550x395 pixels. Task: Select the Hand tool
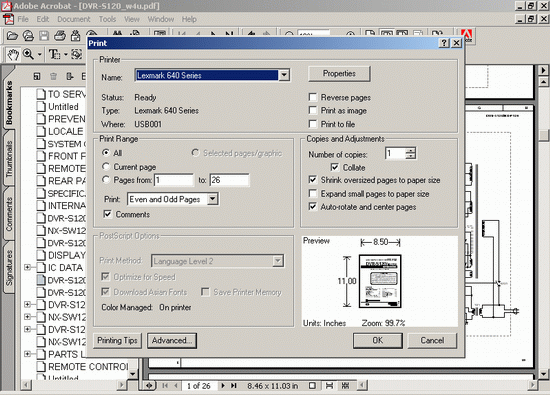click(x=13, y=55)
